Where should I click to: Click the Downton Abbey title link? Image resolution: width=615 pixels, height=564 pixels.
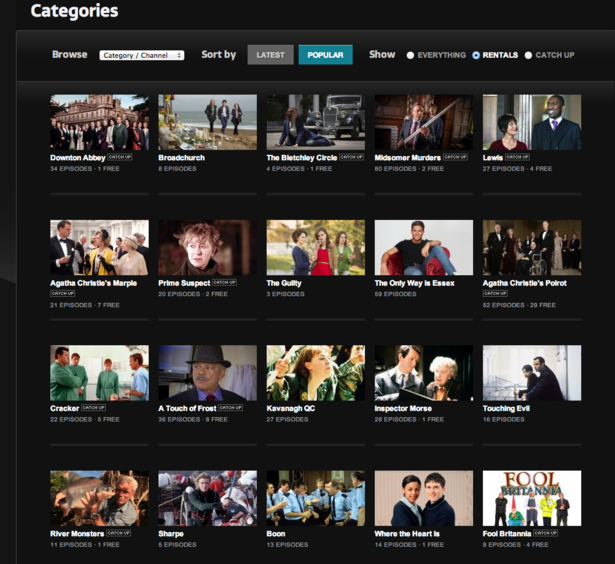[x=78, y=158]
